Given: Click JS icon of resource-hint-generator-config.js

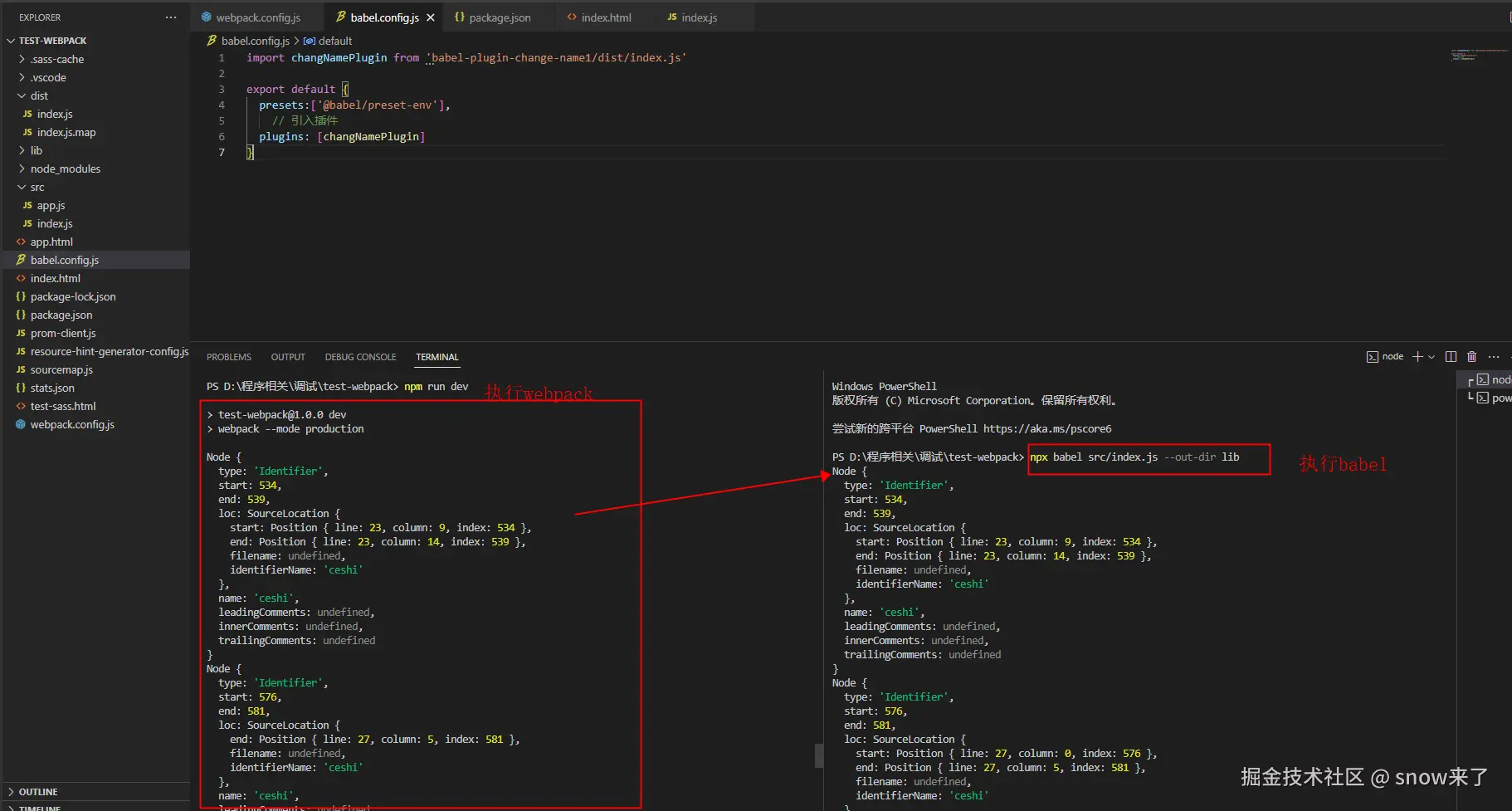Looking at the screenshot, I should (x=21, y=351).
